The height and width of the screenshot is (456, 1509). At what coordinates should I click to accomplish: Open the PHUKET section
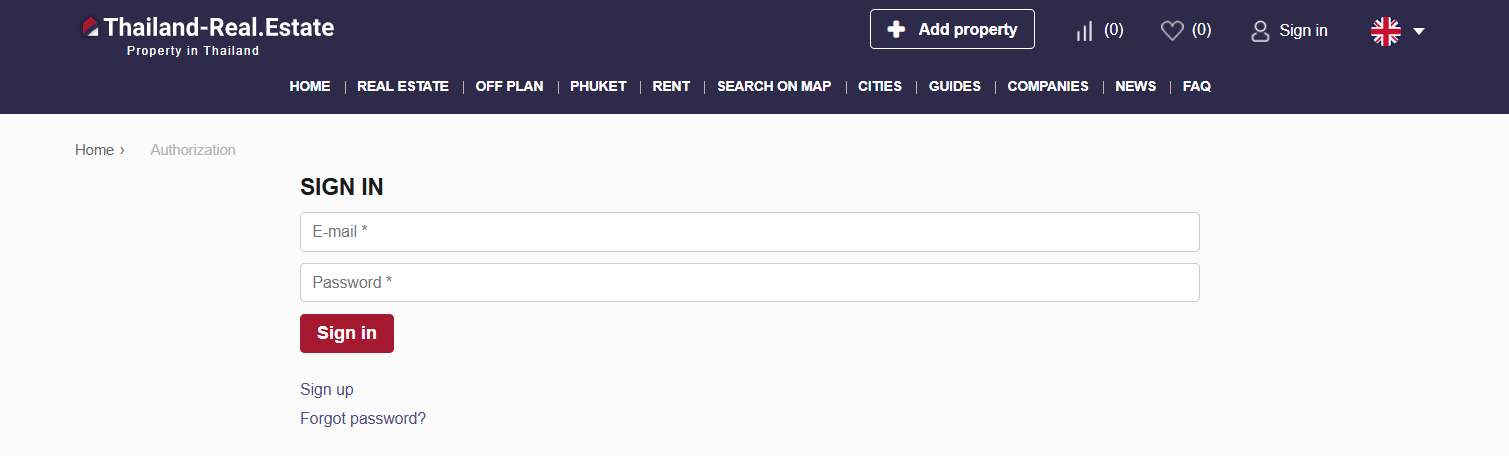pos(598,86)
